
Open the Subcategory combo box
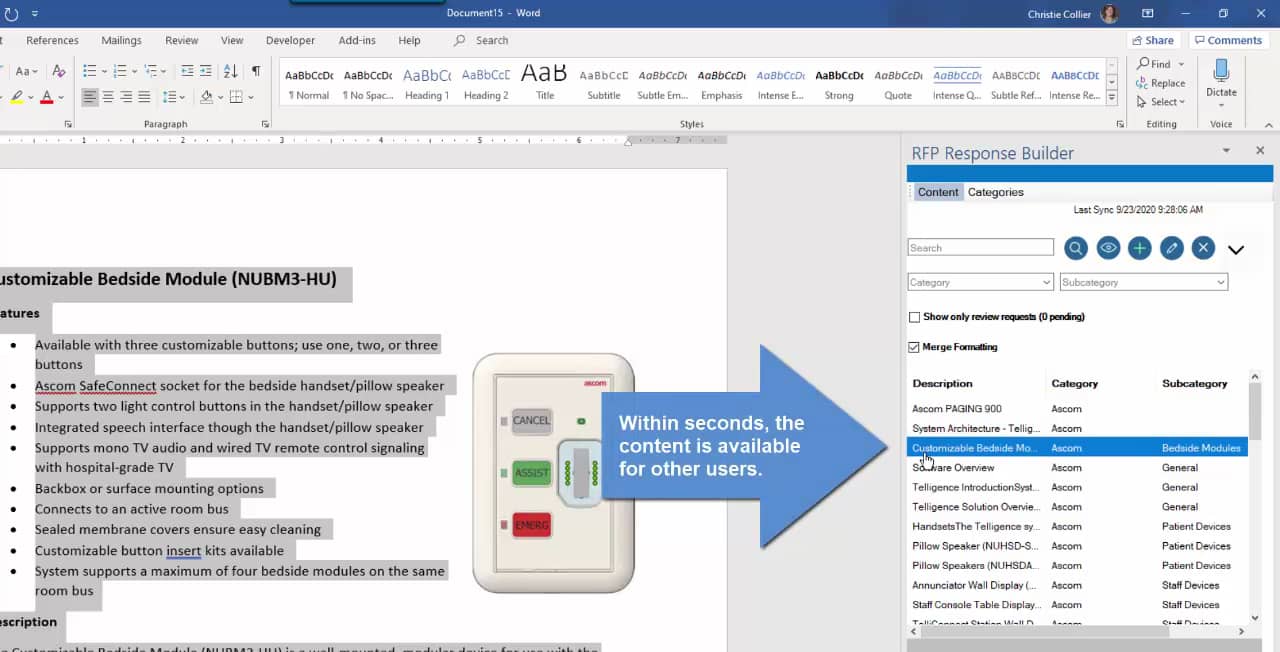(1144, 282)
